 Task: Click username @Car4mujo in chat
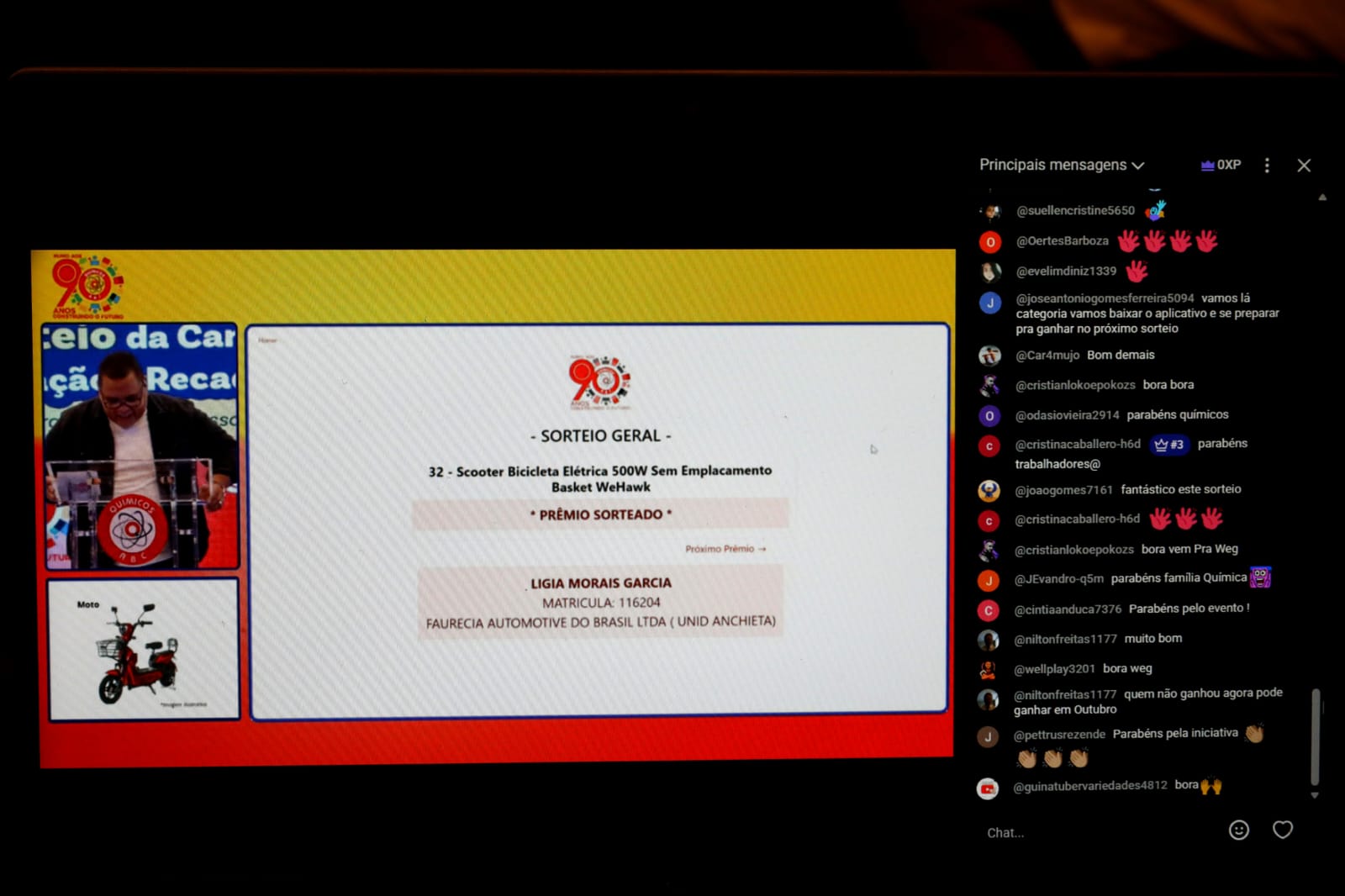coord(1047,356)
